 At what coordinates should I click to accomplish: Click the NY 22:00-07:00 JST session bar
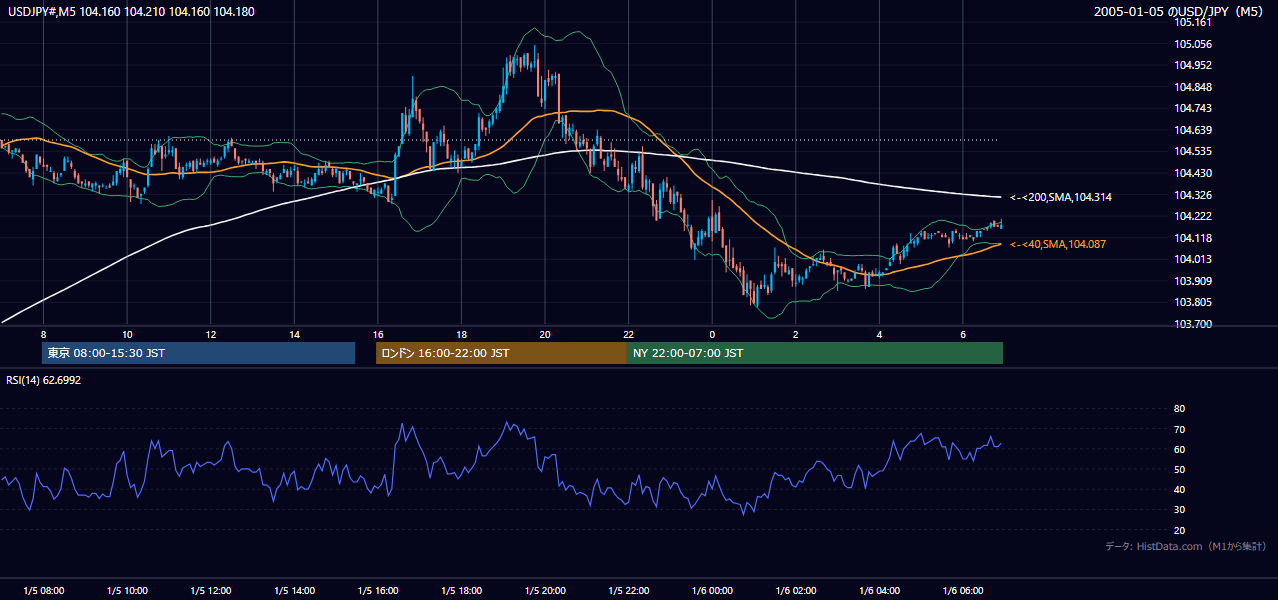[815, 353]
